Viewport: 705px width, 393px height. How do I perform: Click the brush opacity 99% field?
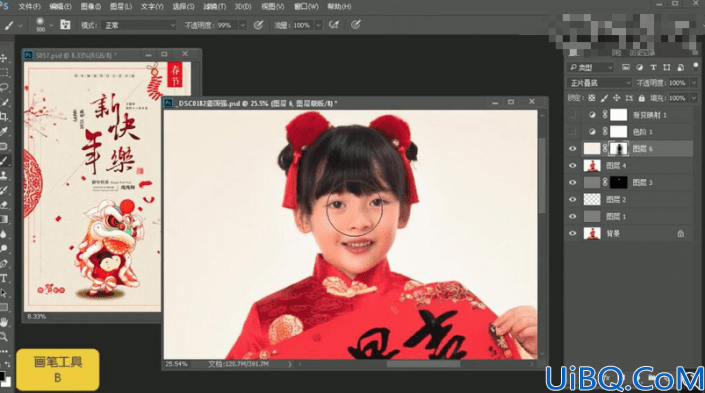coord(227,26)
